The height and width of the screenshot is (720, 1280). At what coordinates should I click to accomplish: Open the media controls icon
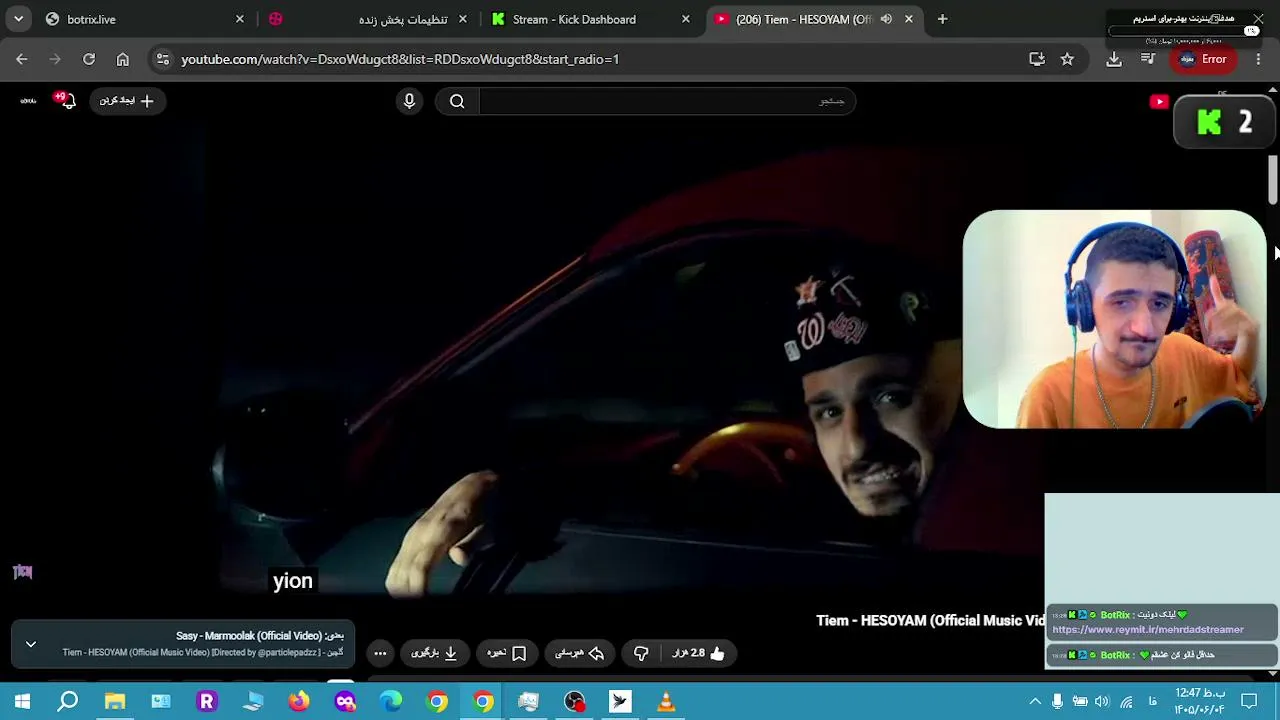pyautogui.click(x=1148, y=59)
